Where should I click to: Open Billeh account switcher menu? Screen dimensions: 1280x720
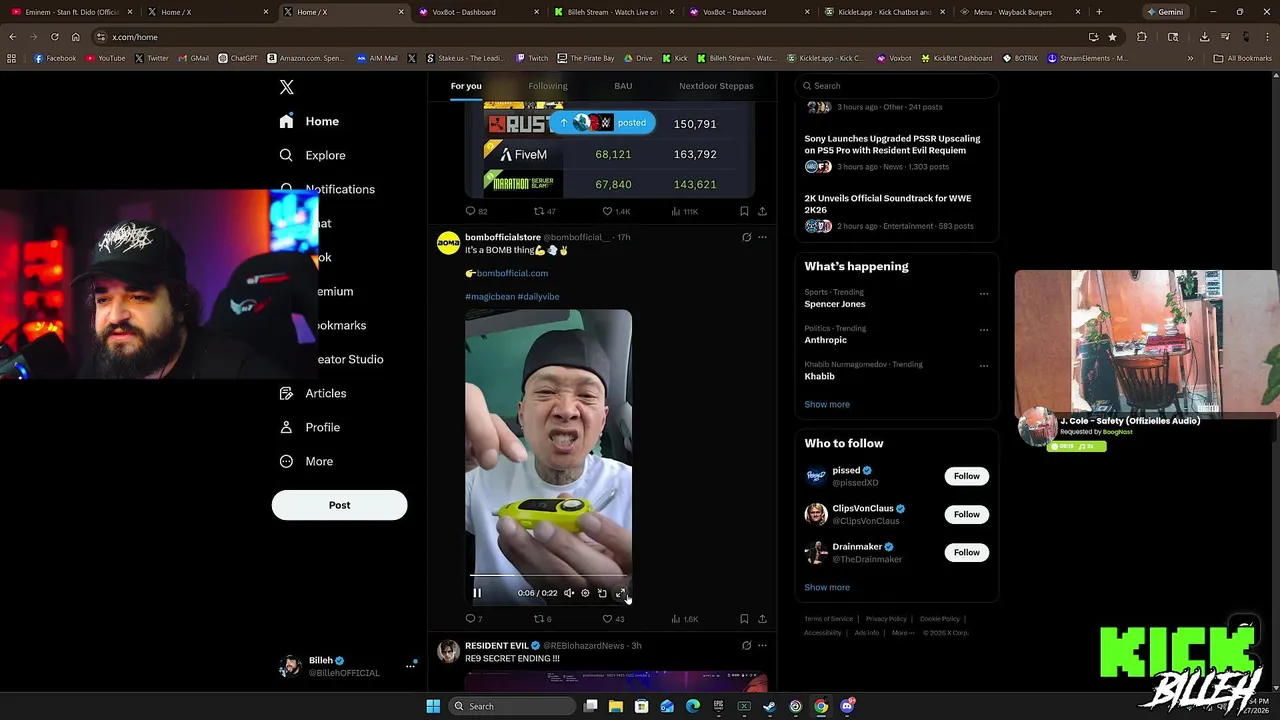(x=348, y=666)
